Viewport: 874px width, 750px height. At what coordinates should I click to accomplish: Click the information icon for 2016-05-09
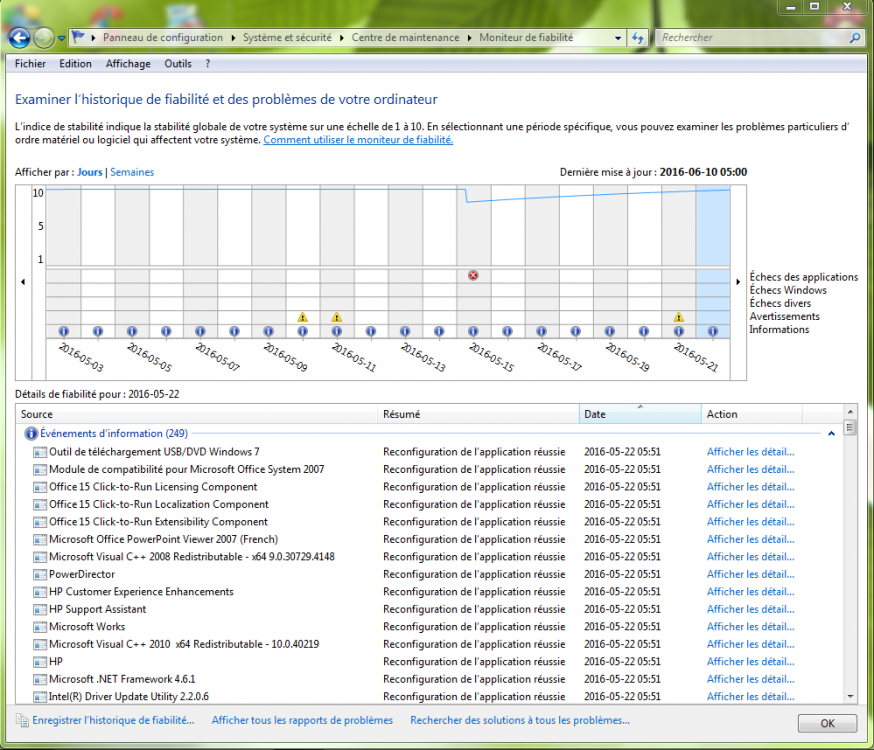click(269, 331)
